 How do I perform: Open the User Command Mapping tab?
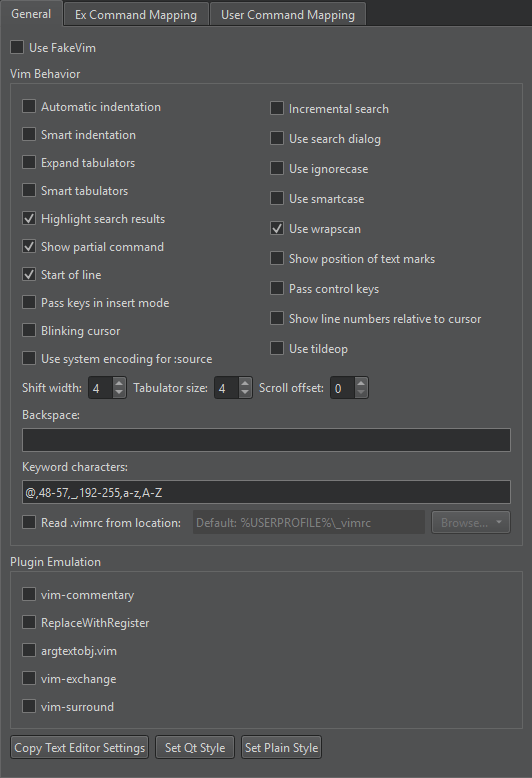coord(288,15)
